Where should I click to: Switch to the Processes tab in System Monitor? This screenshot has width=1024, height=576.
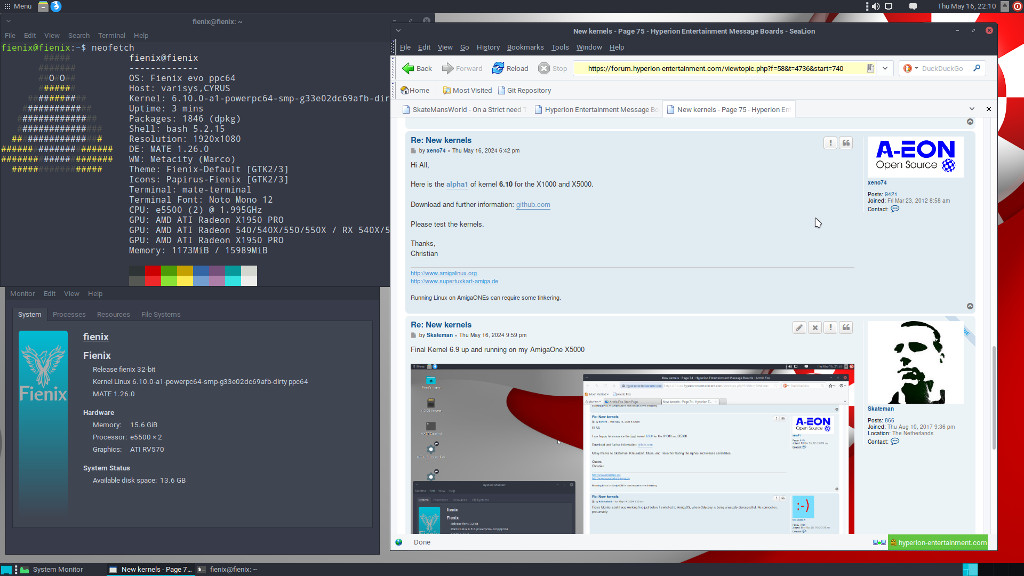(x=69, y=314)
